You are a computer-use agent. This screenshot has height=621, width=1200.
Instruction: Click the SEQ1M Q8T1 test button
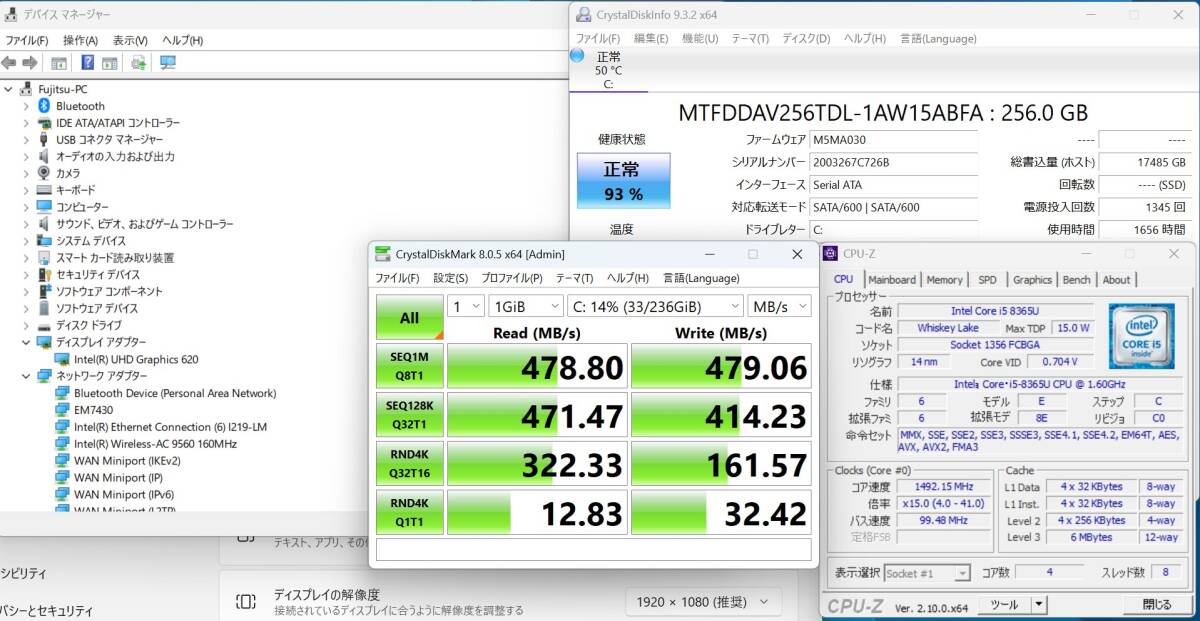(x=410, y=367)
